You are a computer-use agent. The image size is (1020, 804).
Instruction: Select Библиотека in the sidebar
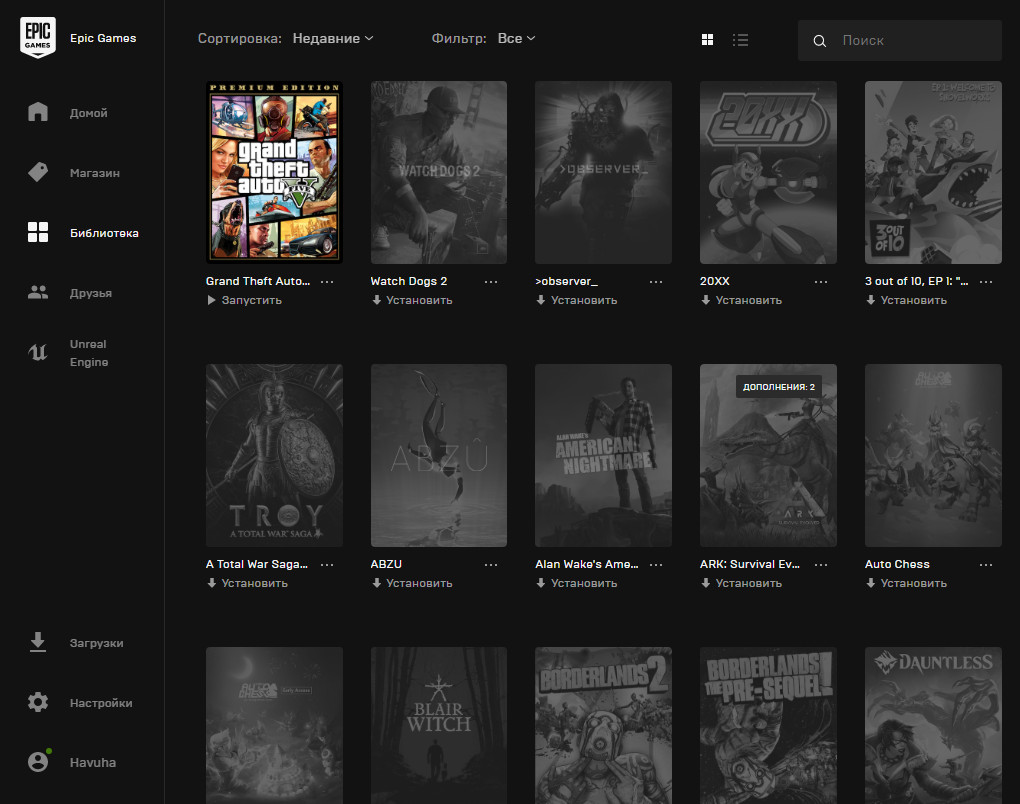pos(104,233)
